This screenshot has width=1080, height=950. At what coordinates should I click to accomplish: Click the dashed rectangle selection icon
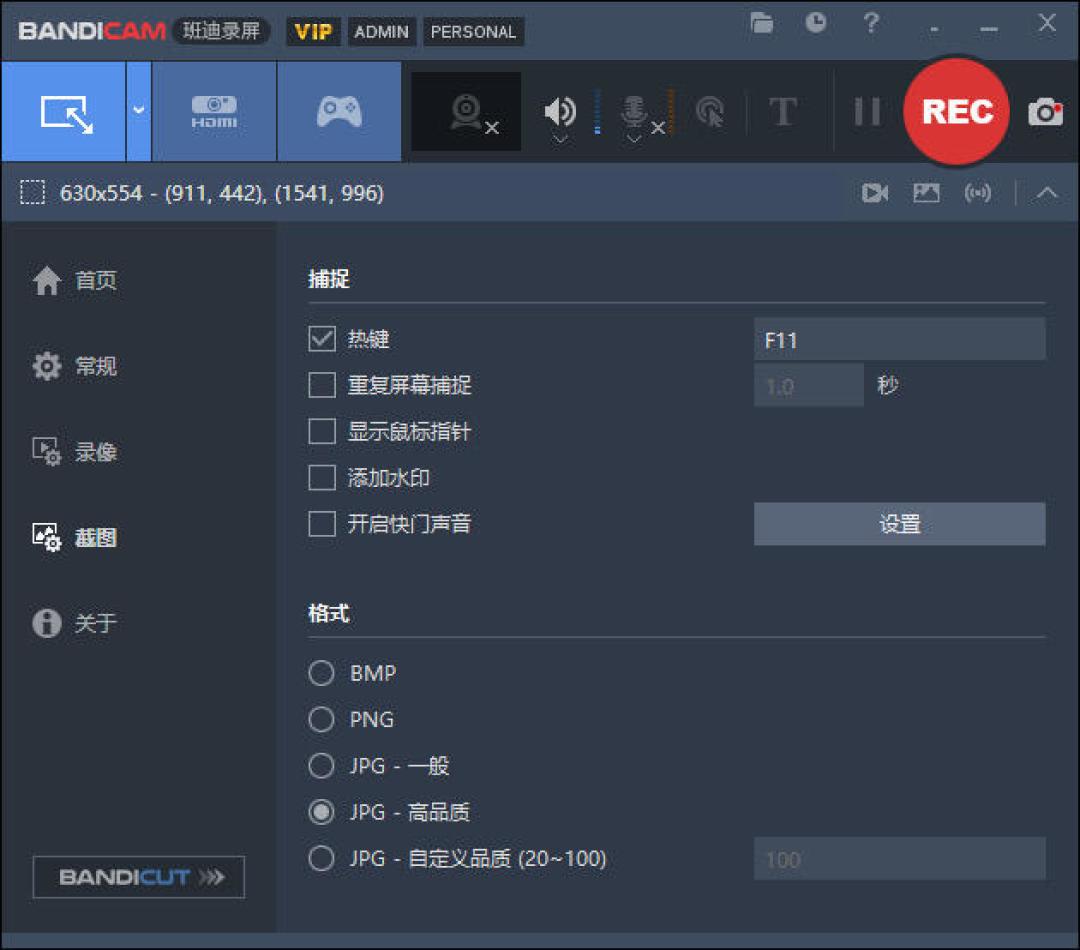[32, 193]
